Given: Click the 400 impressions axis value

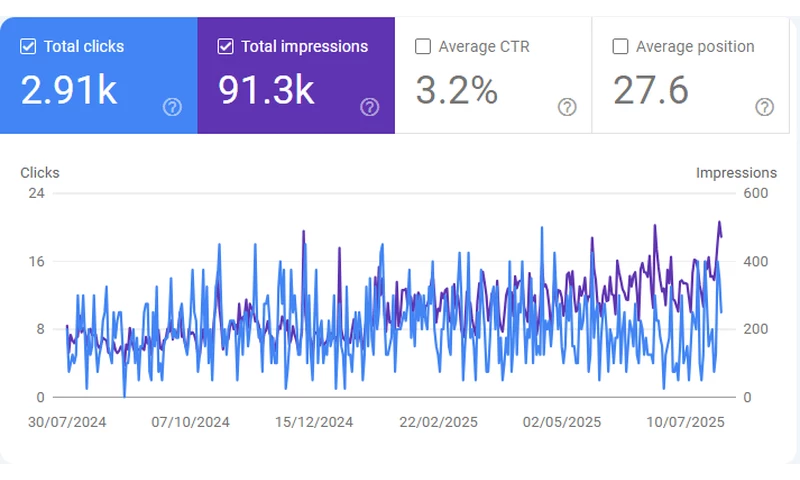Looking at the screenshot, I should click(756, 262).
